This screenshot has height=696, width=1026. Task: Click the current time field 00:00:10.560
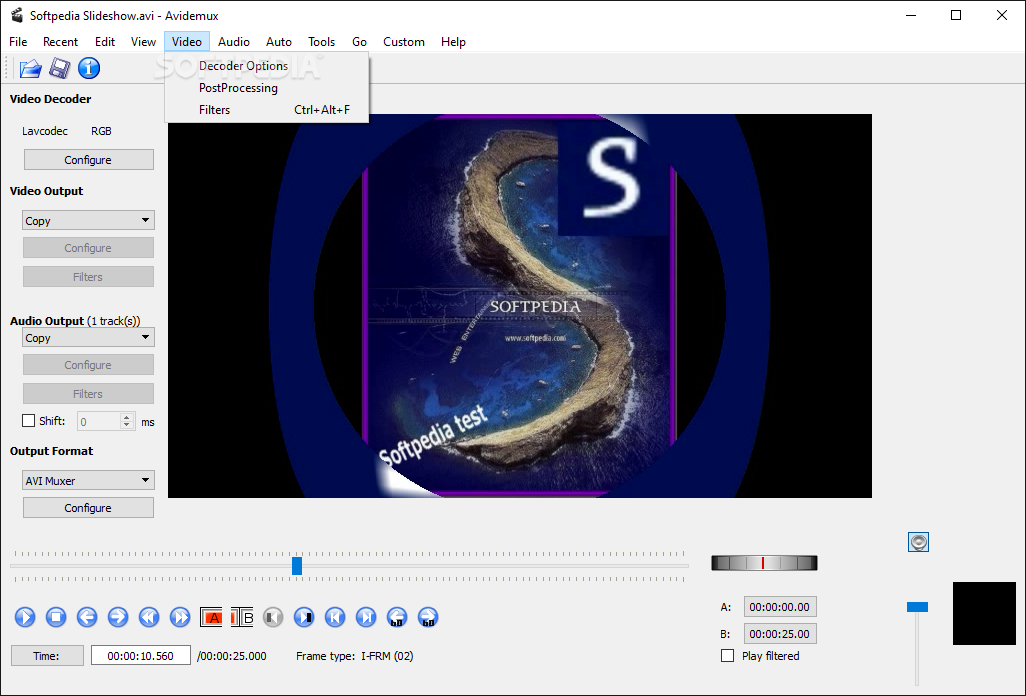click(x=141, y=655)
